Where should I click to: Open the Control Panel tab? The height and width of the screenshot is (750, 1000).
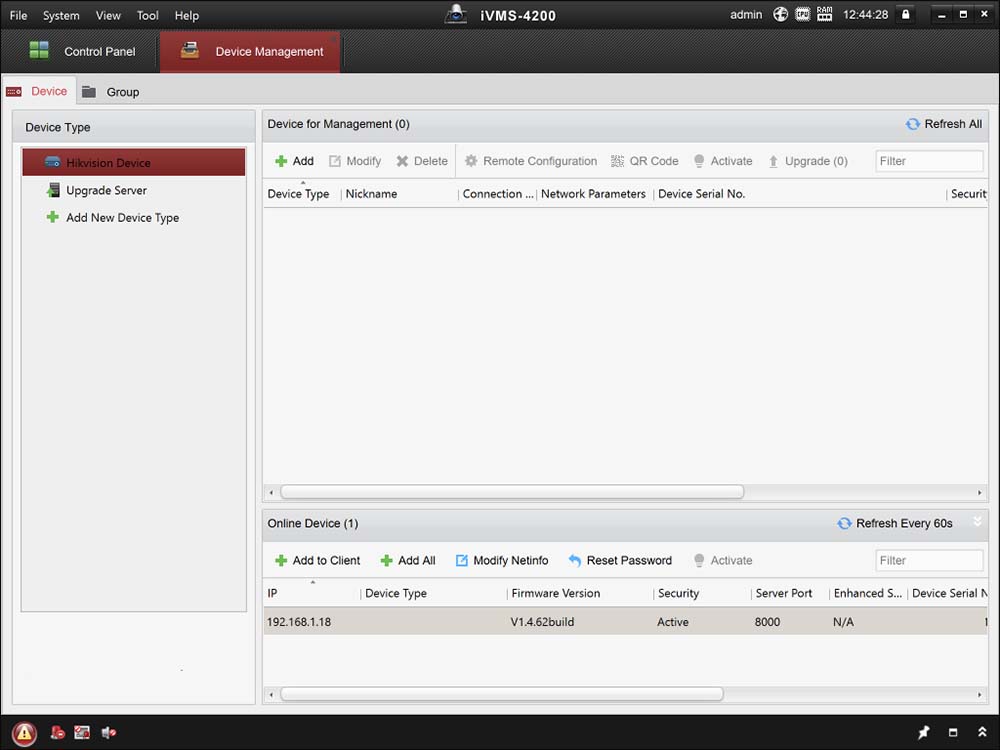[82, 51]
